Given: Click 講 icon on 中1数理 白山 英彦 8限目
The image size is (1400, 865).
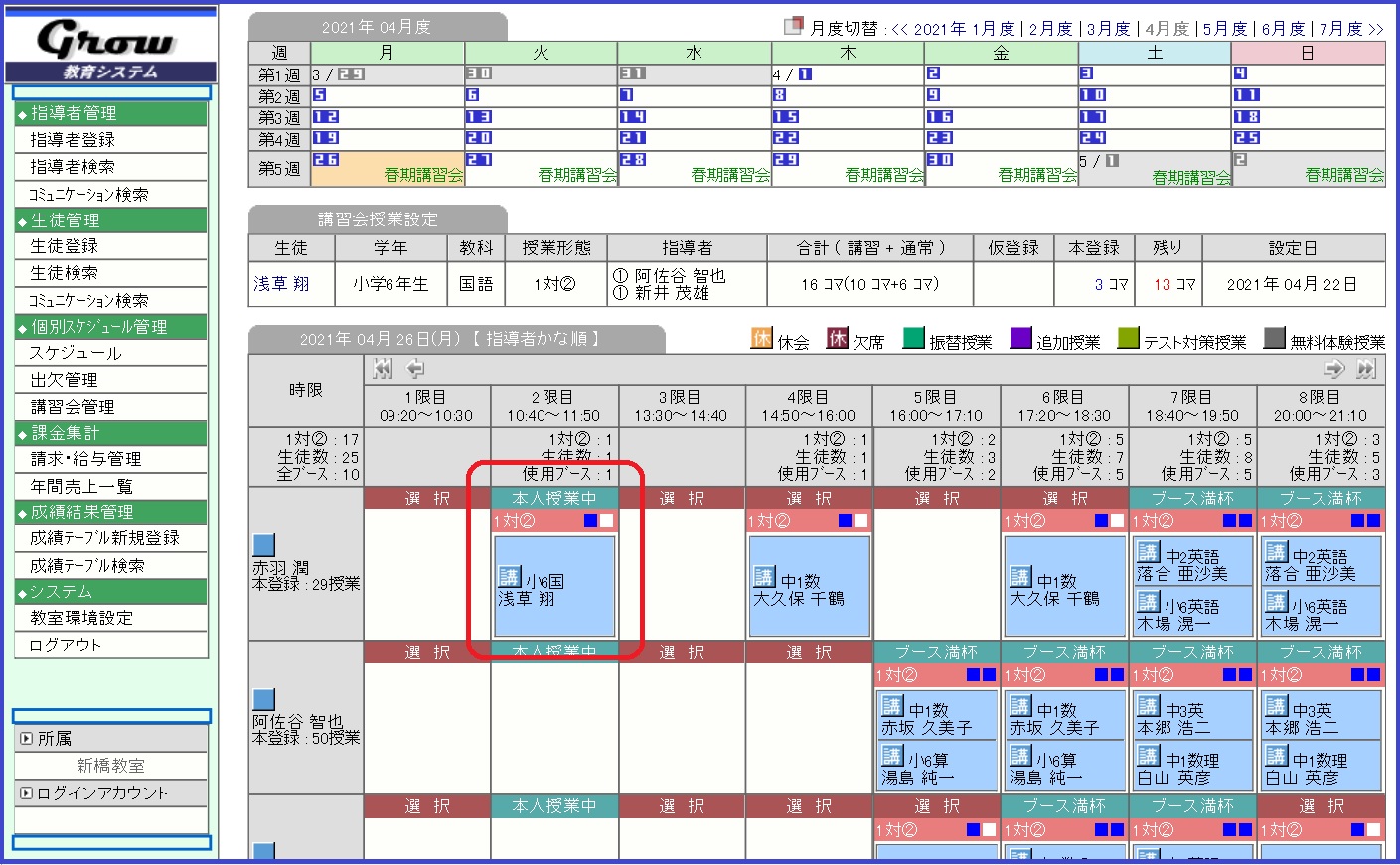Looking at the screenshot, I should point(1276,756).
